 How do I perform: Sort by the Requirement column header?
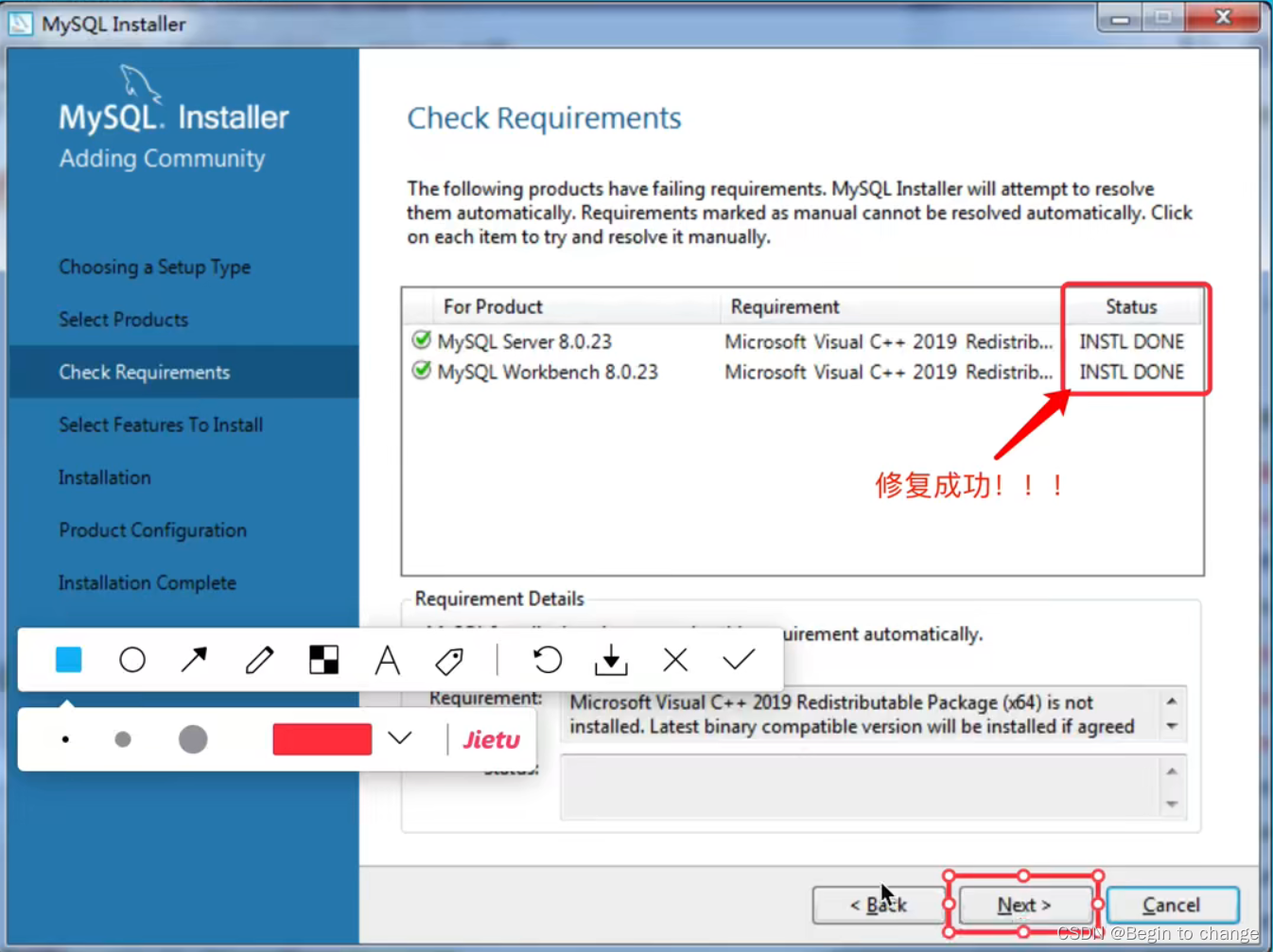891,306
